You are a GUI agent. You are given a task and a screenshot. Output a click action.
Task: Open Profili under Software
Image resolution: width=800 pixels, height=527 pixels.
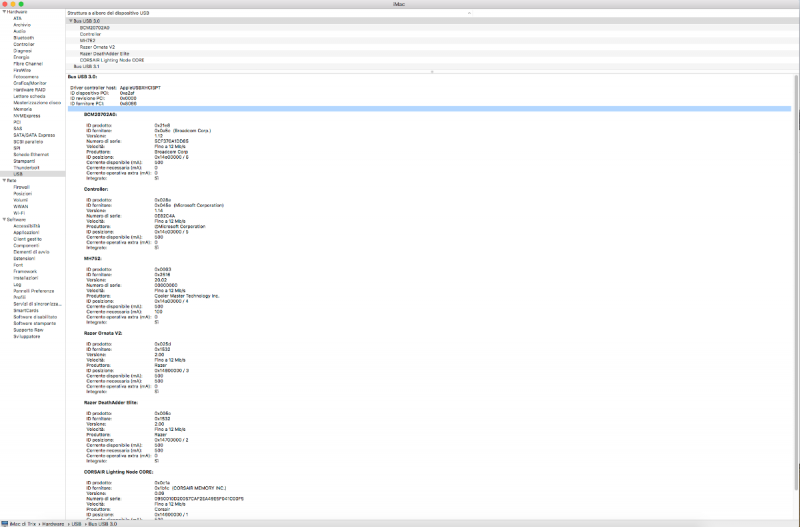(19, 297)
